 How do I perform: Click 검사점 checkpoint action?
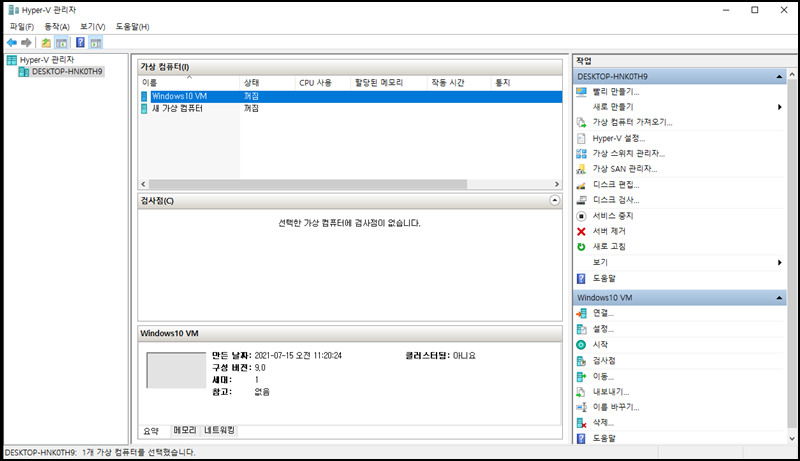pos(604,361)
